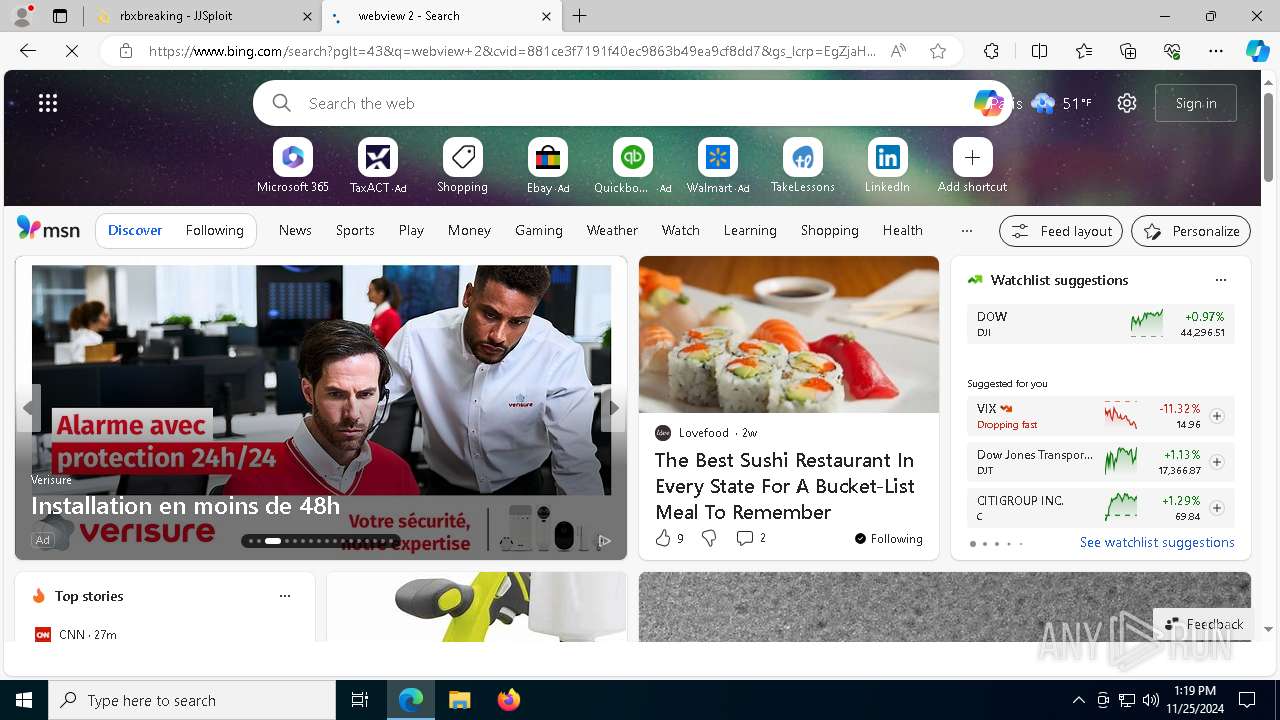
Task: Open Feed layout options
Action: coord(1061,231)
